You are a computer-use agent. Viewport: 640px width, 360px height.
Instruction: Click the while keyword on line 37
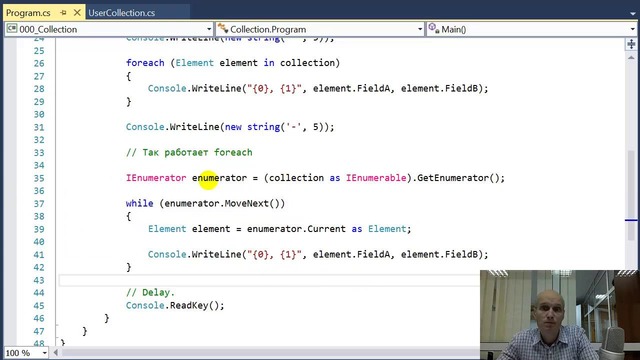(139, 203)
